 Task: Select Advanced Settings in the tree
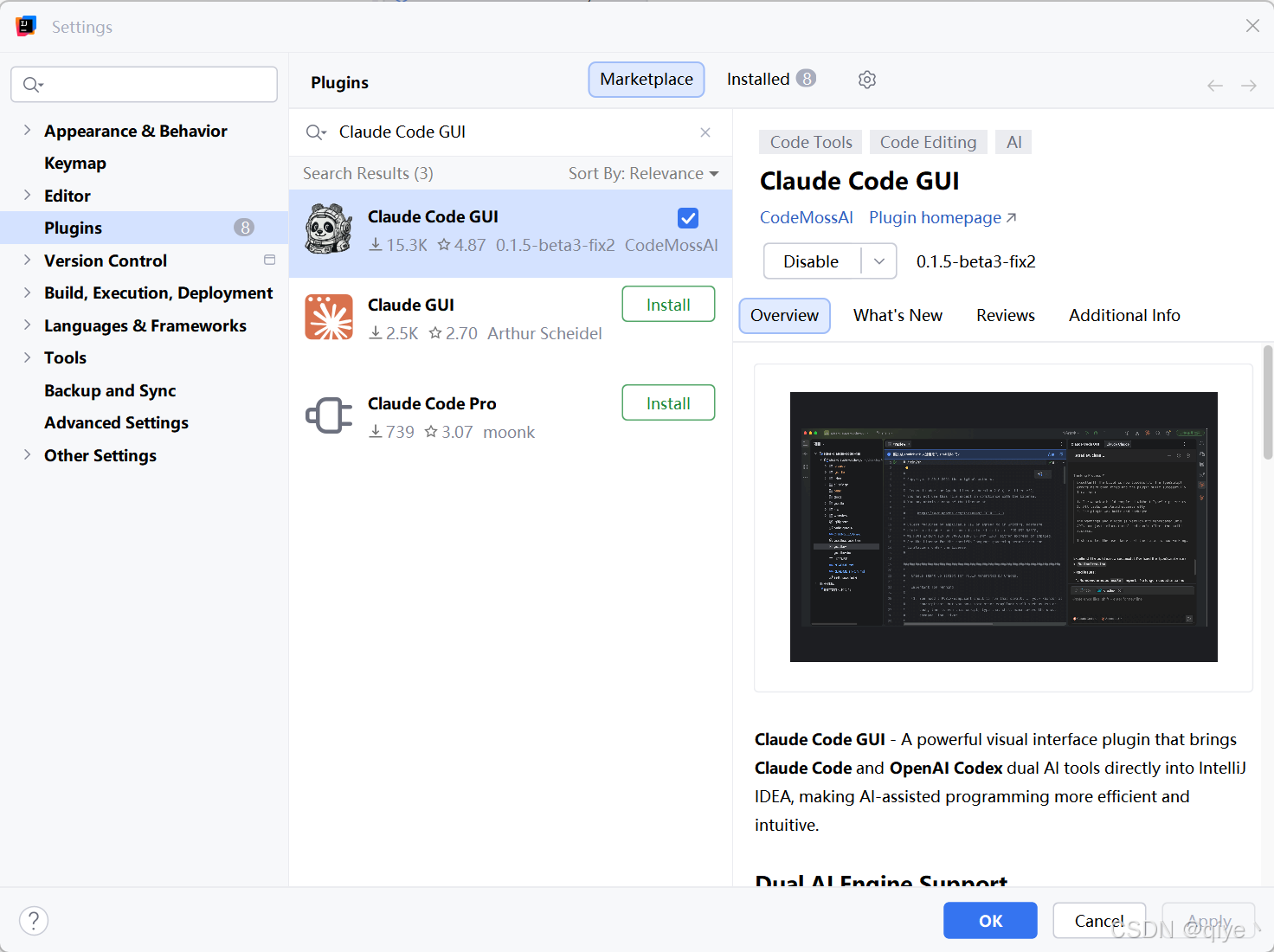pos(116,423)
